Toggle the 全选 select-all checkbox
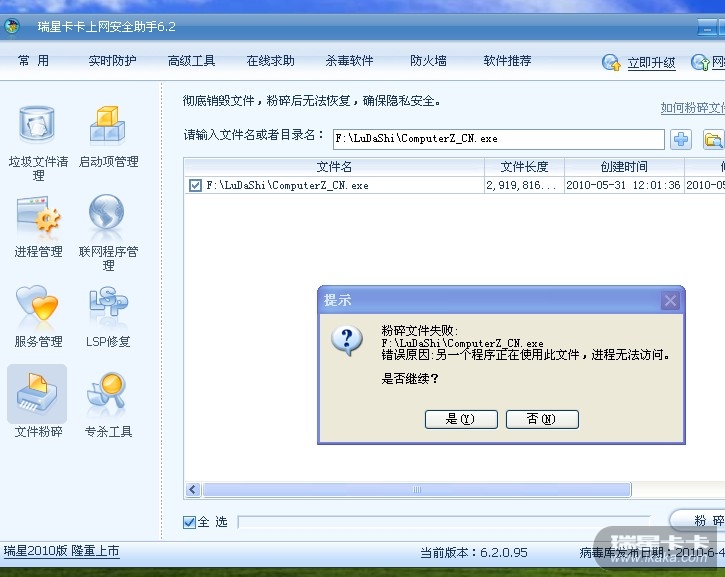This screenshot has width=725, height=577. coord(189,522)
